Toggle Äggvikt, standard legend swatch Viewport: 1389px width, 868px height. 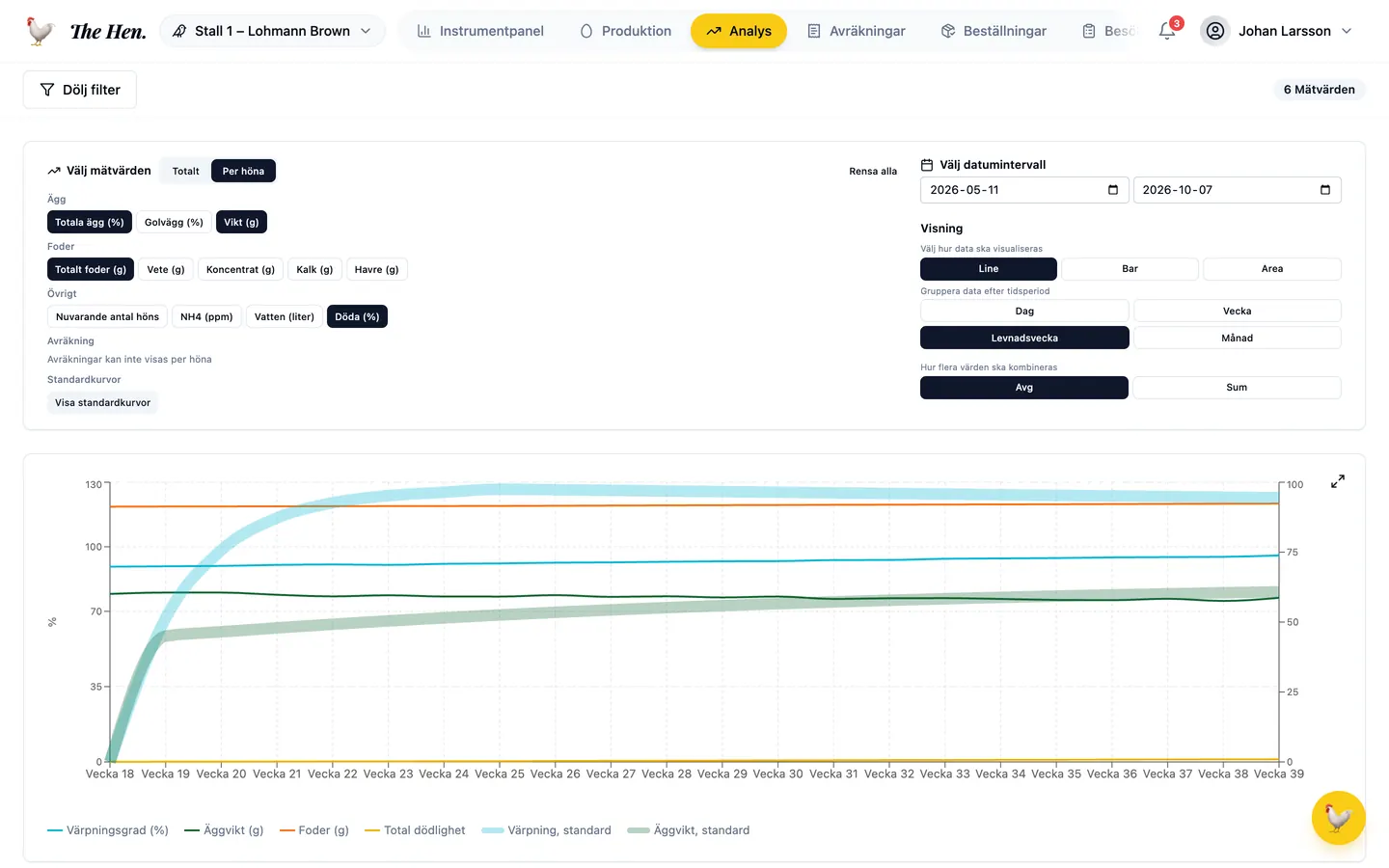[639, 830]
